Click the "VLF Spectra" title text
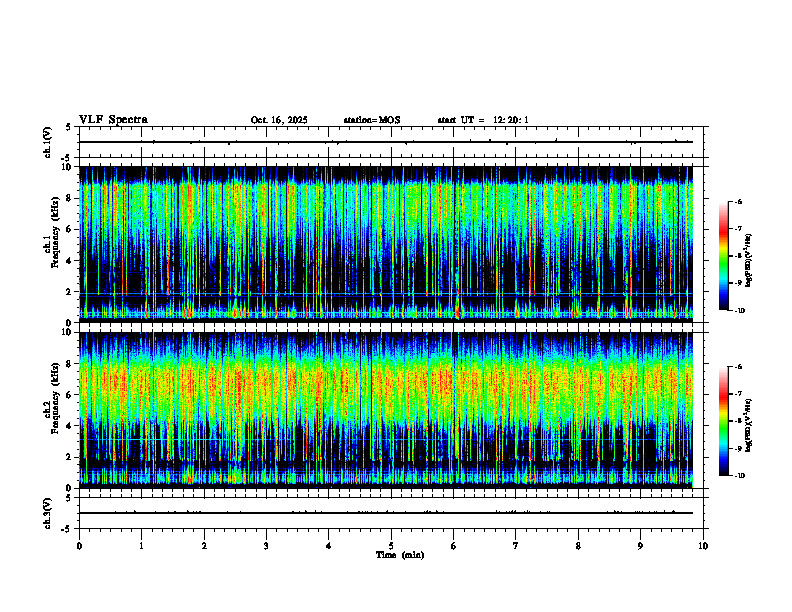 pyautogui.click(x=113, y=120)
